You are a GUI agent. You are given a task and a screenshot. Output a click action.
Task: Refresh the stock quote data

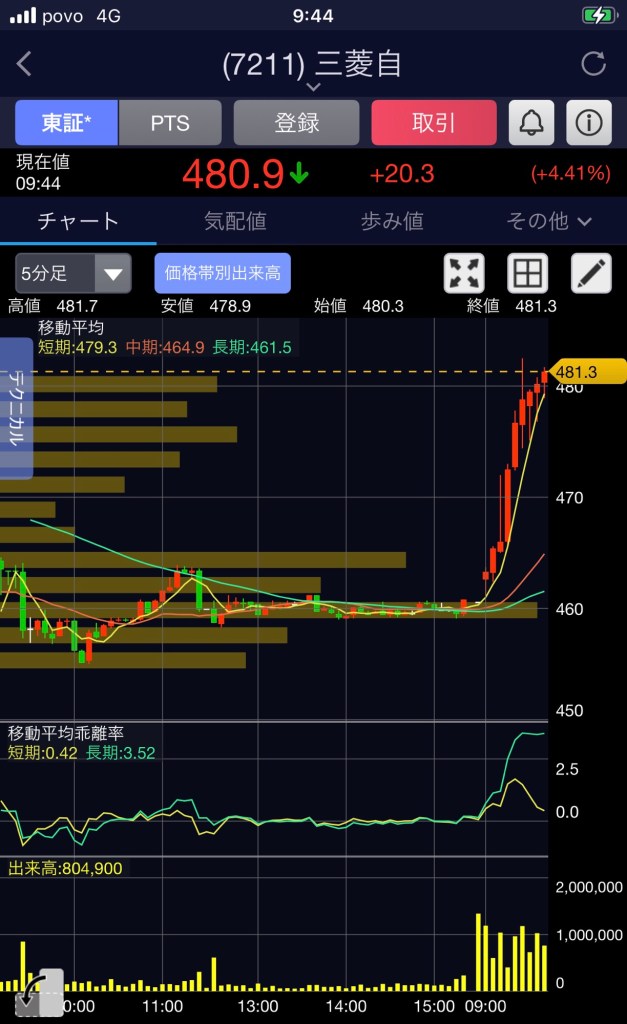coord(594,65)
